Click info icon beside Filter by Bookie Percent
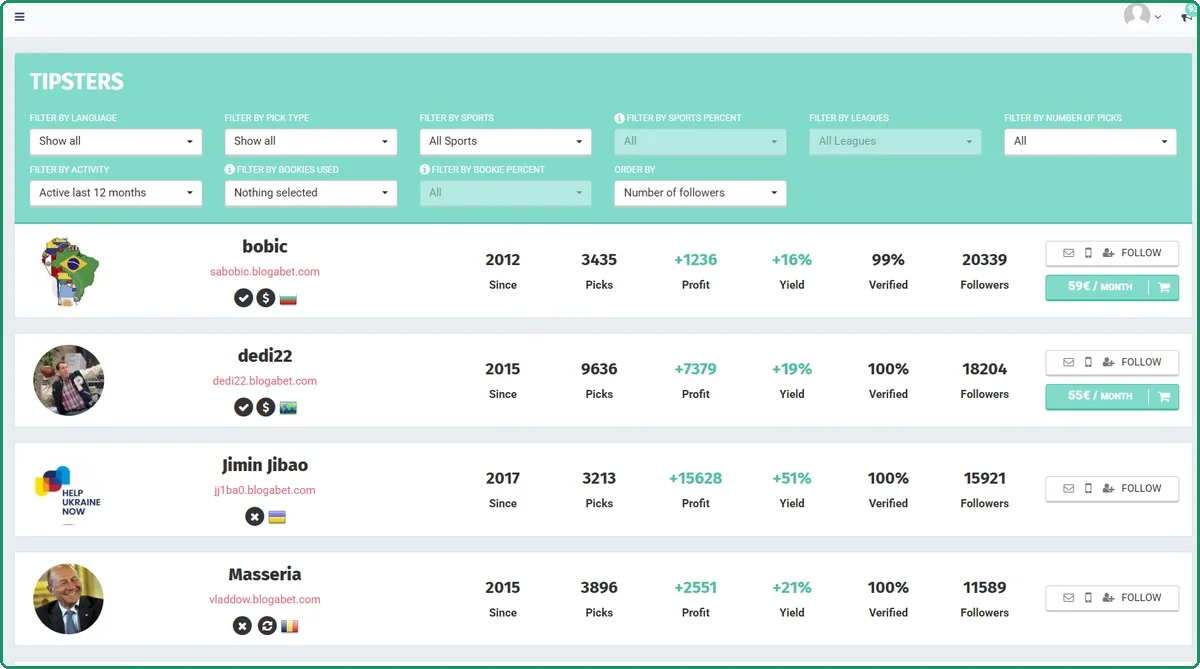The image size is (1200, 669). 424,170
